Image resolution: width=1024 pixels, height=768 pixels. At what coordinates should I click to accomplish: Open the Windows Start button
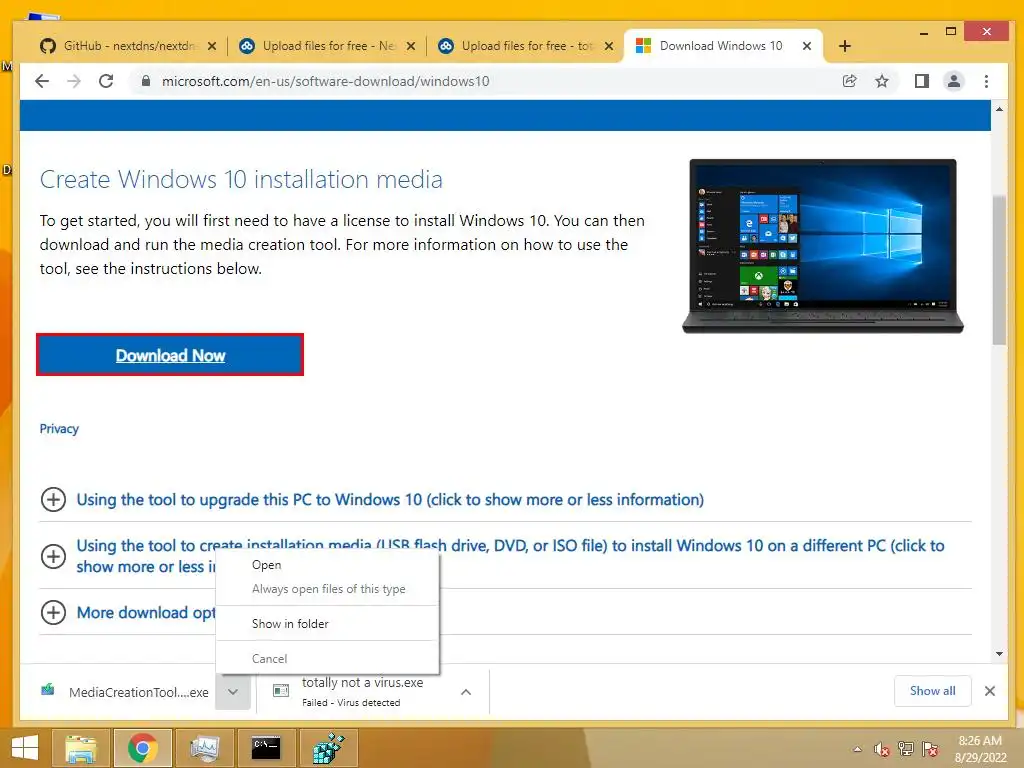click(24, 748)
